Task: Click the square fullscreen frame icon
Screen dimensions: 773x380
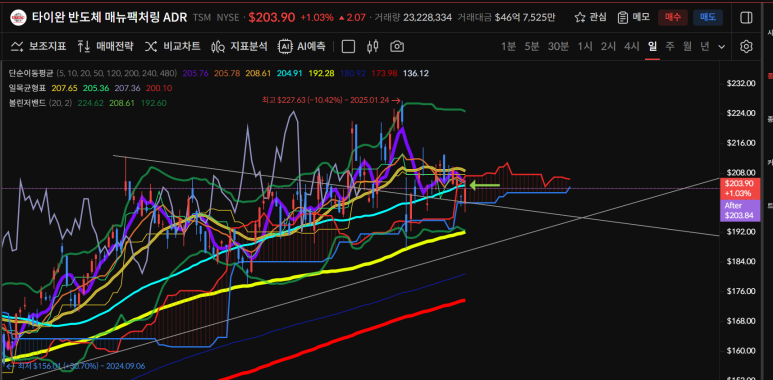Action: coord(349,47)
